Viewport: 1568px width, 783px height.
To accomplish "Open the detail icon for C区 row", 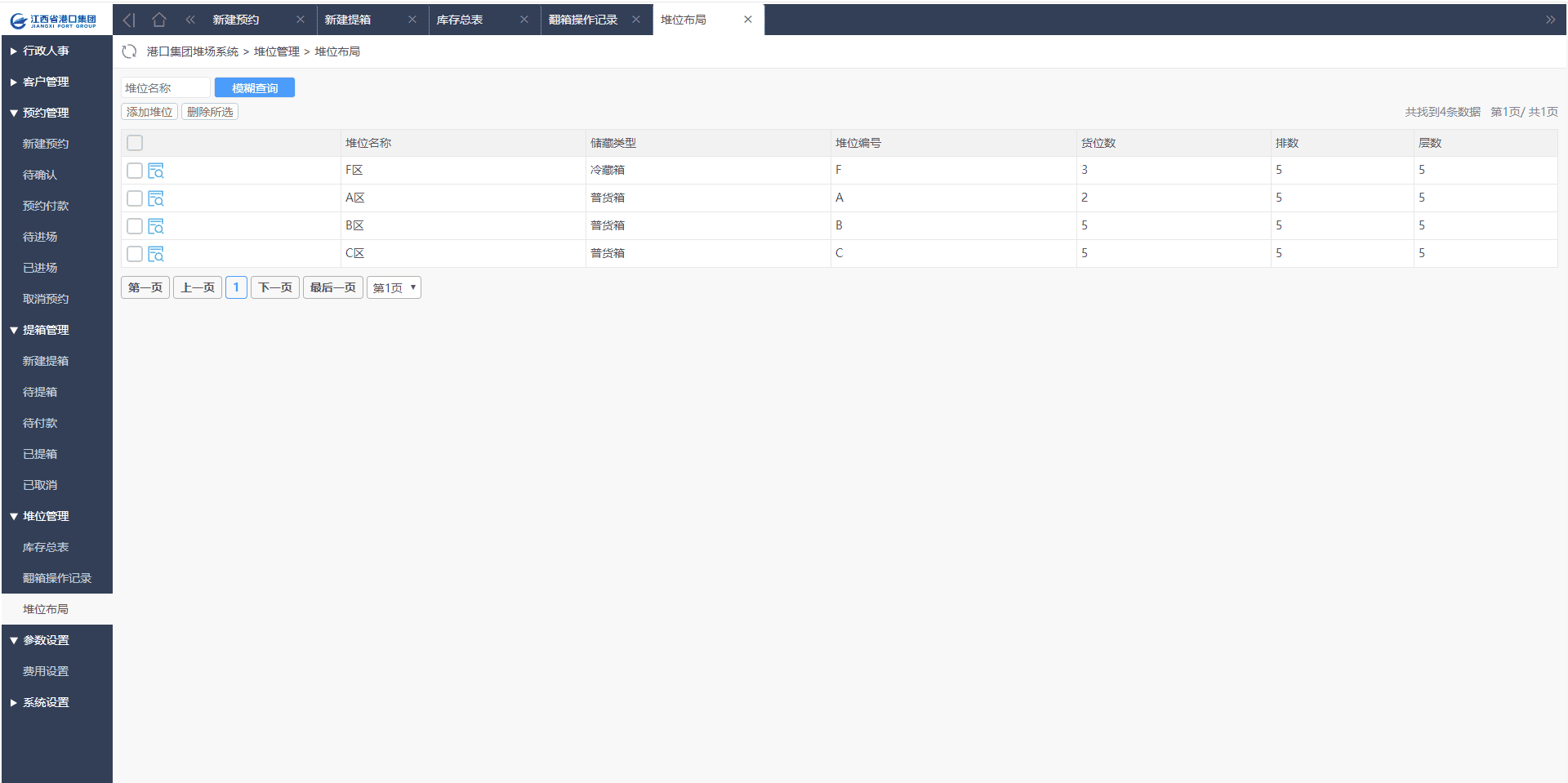I will tap(156, 254).
